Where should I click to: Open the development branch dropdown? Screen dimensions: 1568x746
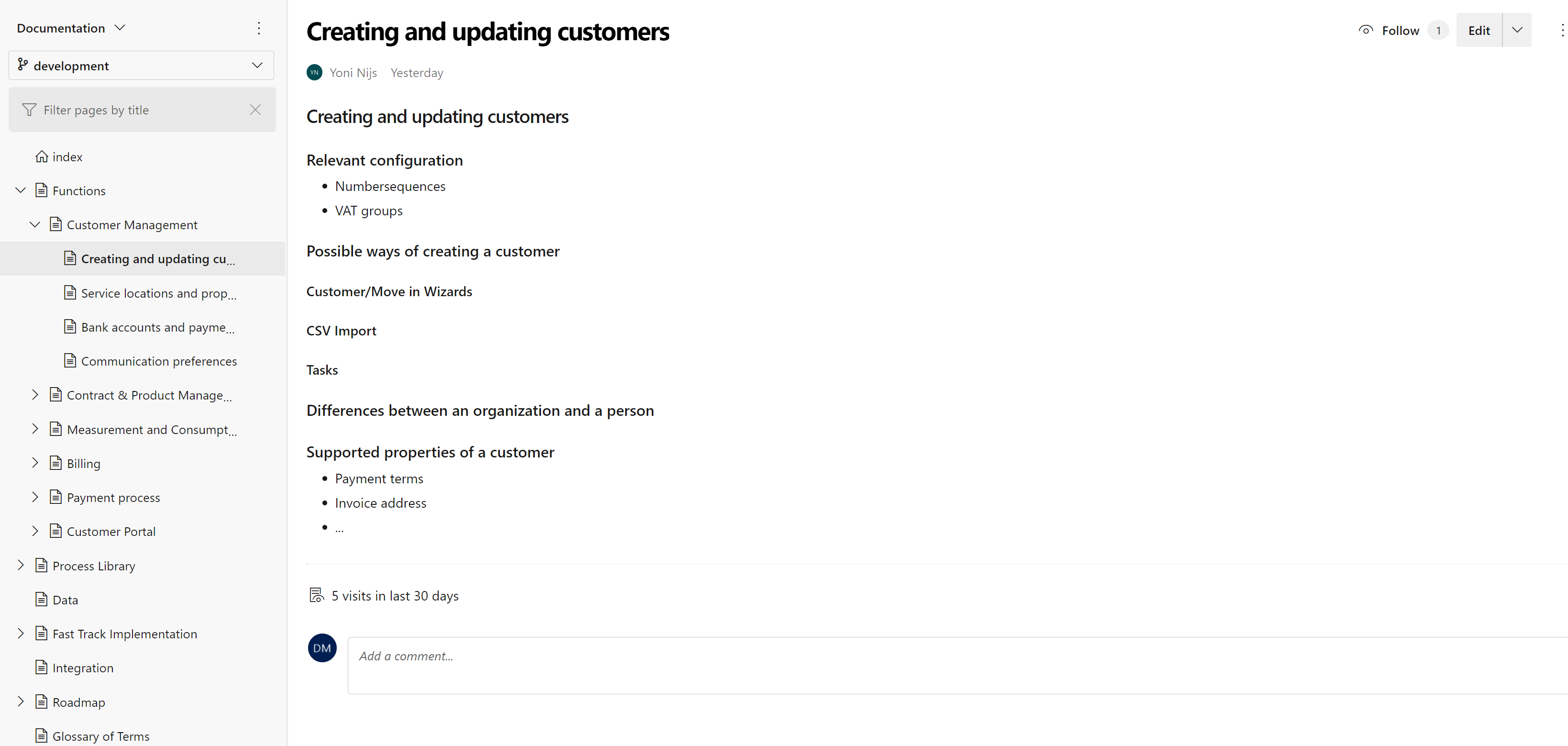141,65
